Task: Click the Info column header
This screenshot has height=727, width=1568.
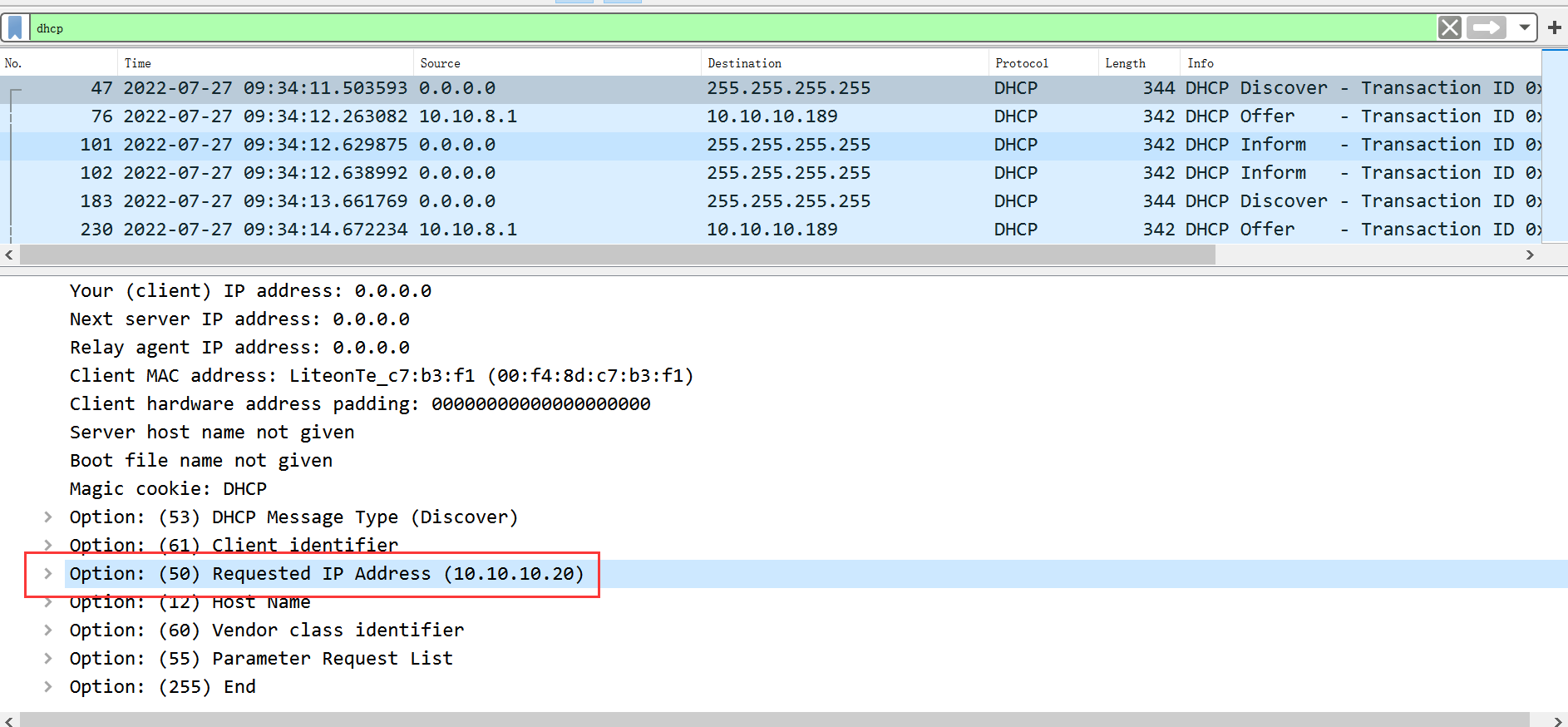Action: tap(1361, 63)
